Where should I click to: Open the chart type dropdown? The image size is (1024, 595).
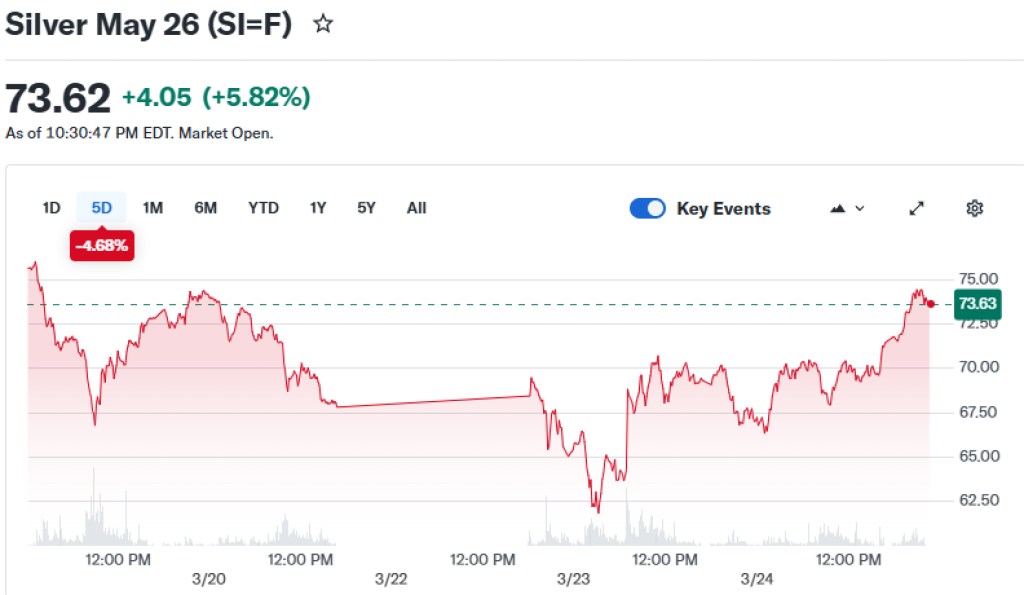pyautogui.click(x=847, y=208)
